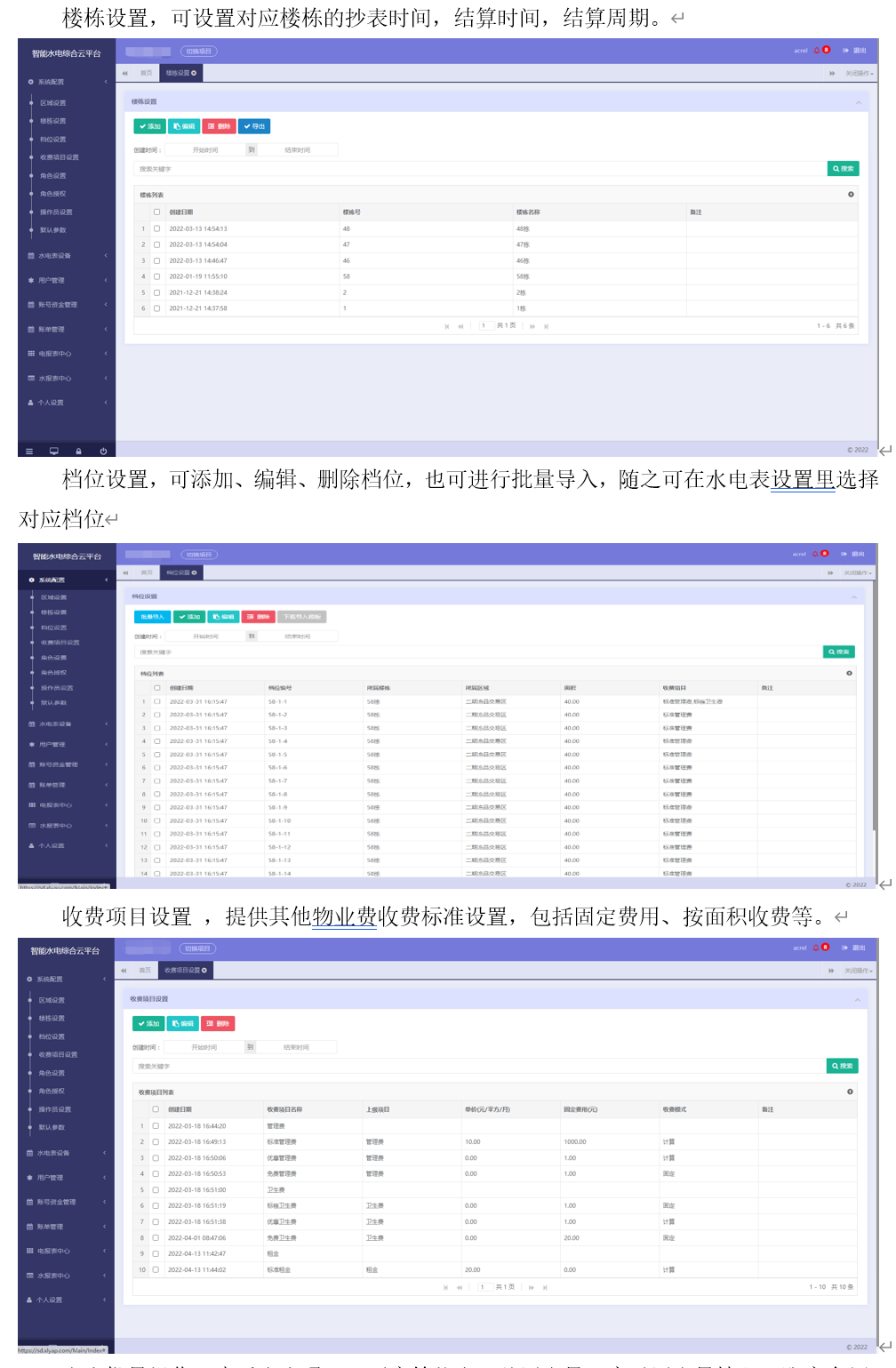Go to previous page in 楼栋列表 pager
Image resolution: width=896 pixels, height=1368 pixels.
460,326
